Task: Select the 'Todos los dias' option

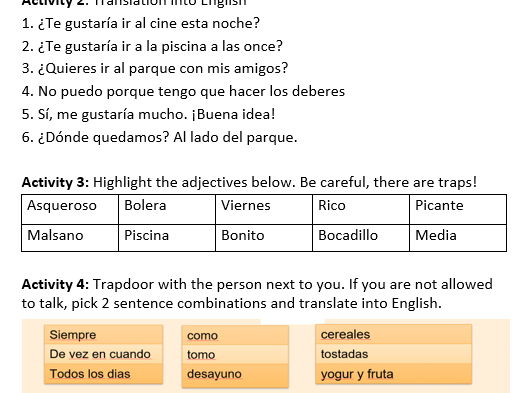Action: 103,374
